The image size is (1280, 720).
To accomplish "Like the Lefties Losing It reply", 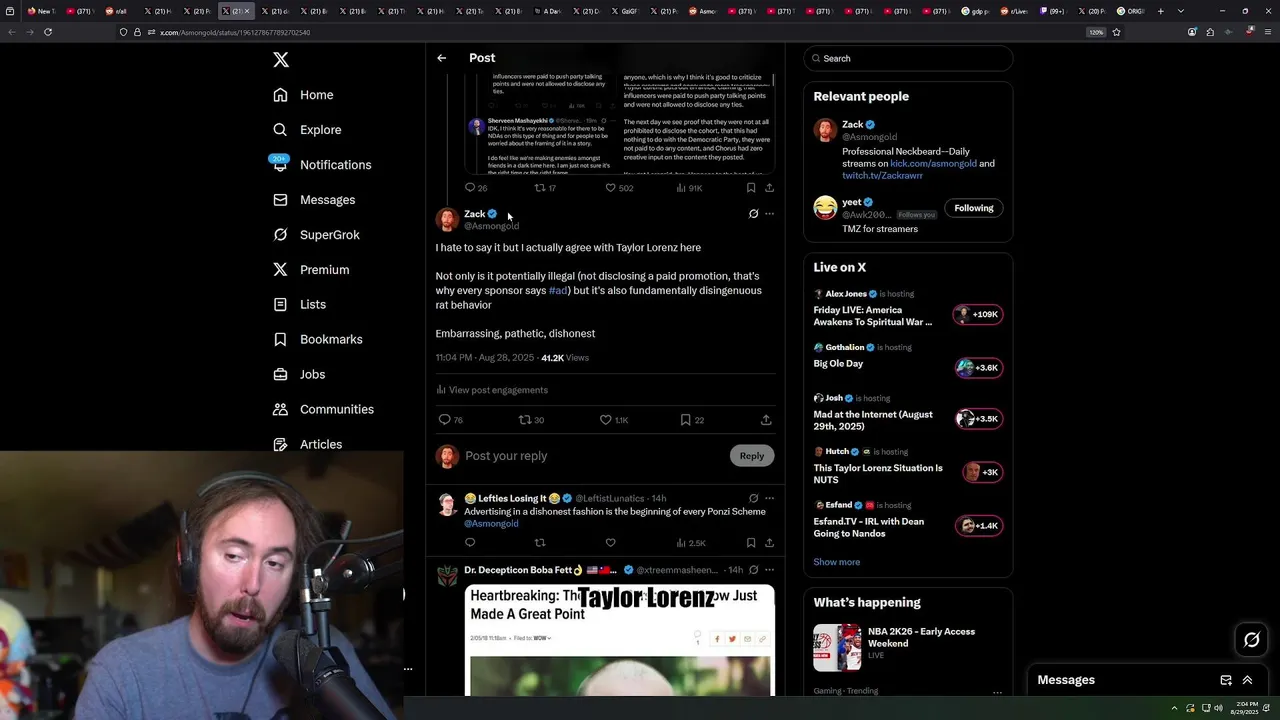I will point(610,543).
